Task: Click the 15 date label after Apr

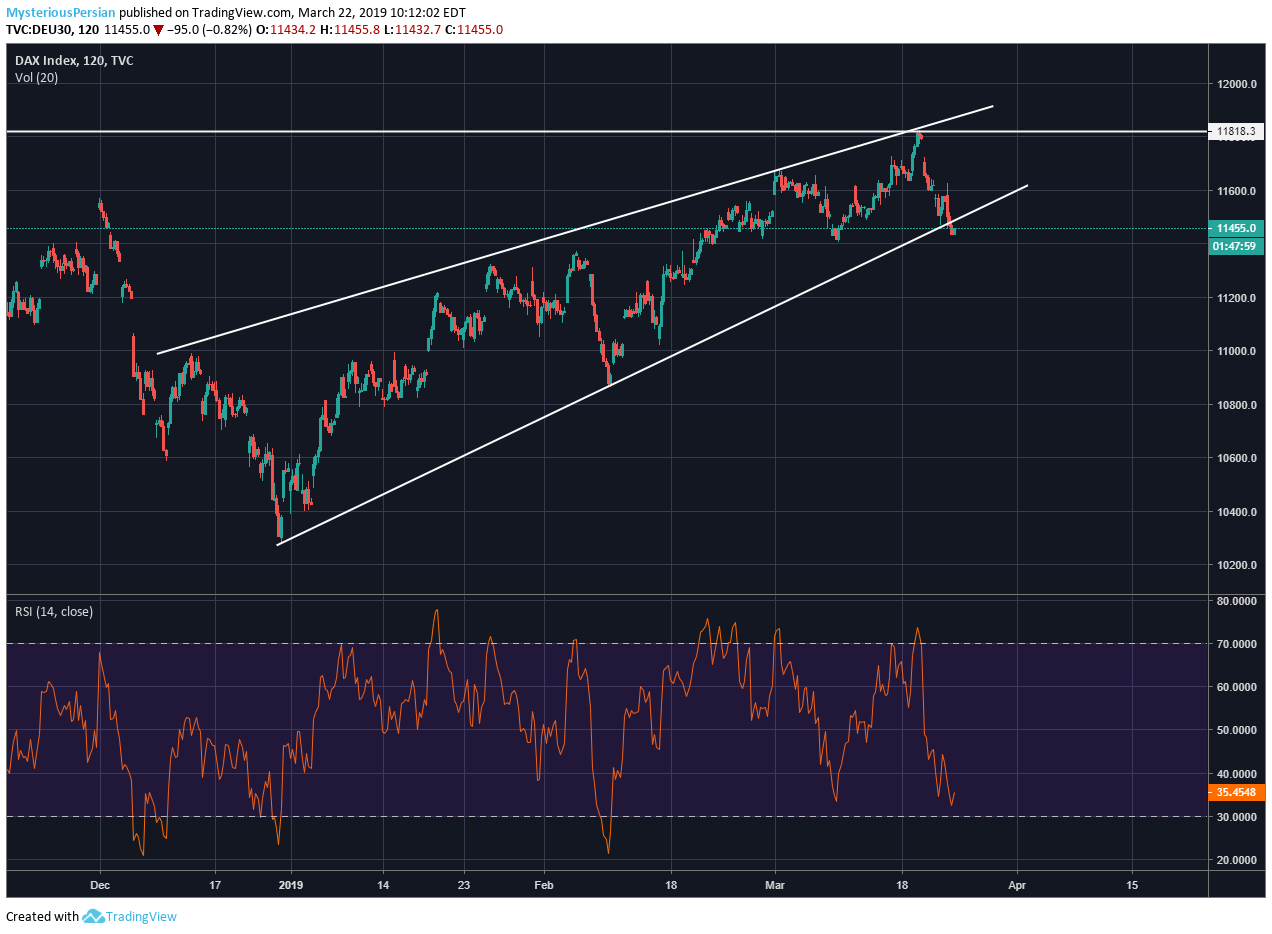Action: pyautogui.click(x=1133, y=885)
